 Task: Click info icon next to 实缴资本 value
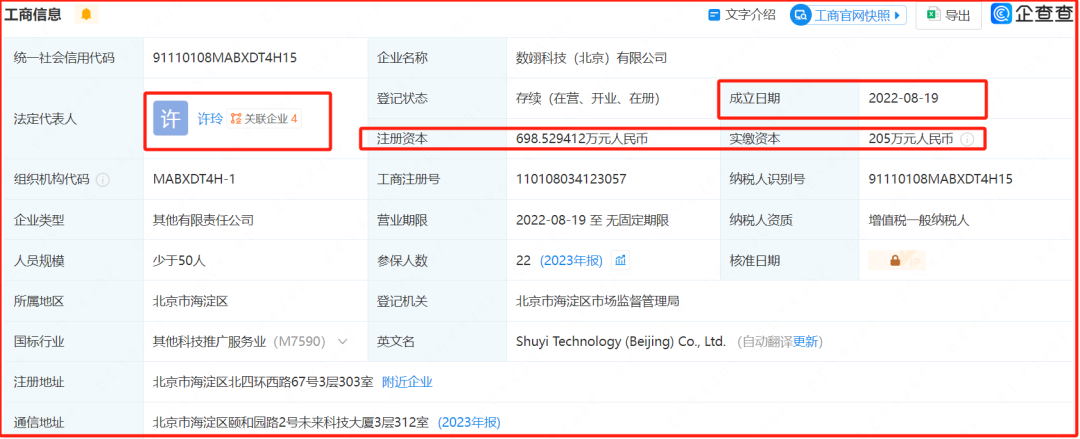coord(967,139)
